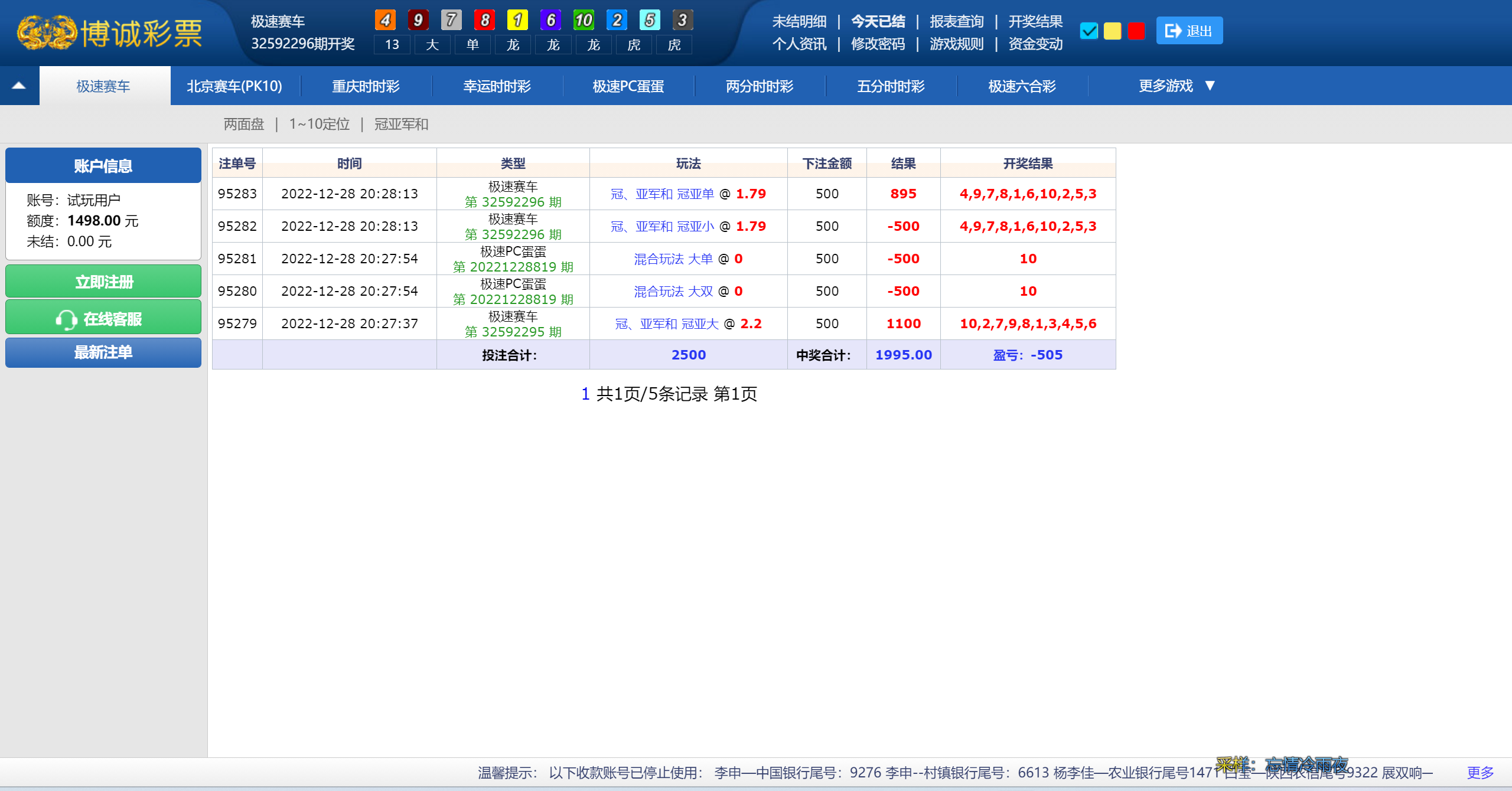Click the golden dragon logo icon
The height and width of the screenshot is (791, 1512).
click(47, 32)
